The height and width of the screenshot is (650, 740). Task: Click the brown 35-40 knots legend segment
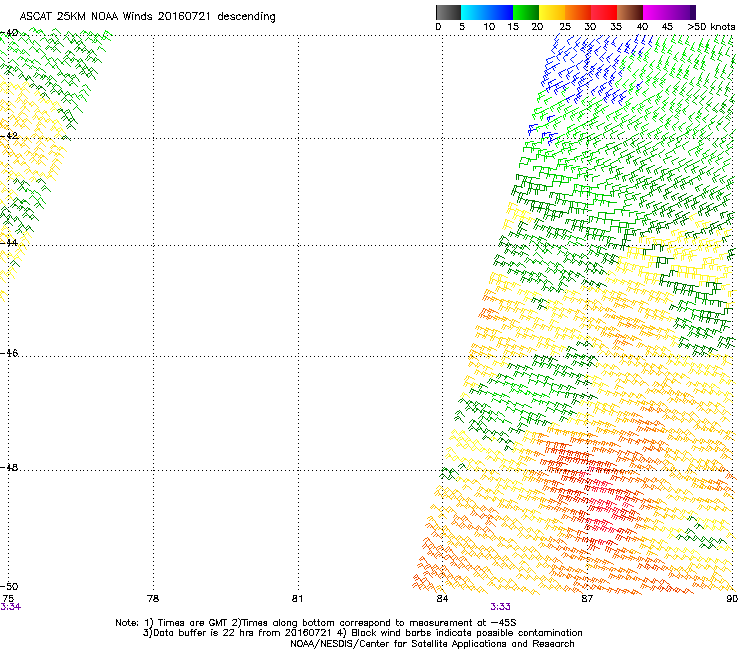click(x=630, y=12)
